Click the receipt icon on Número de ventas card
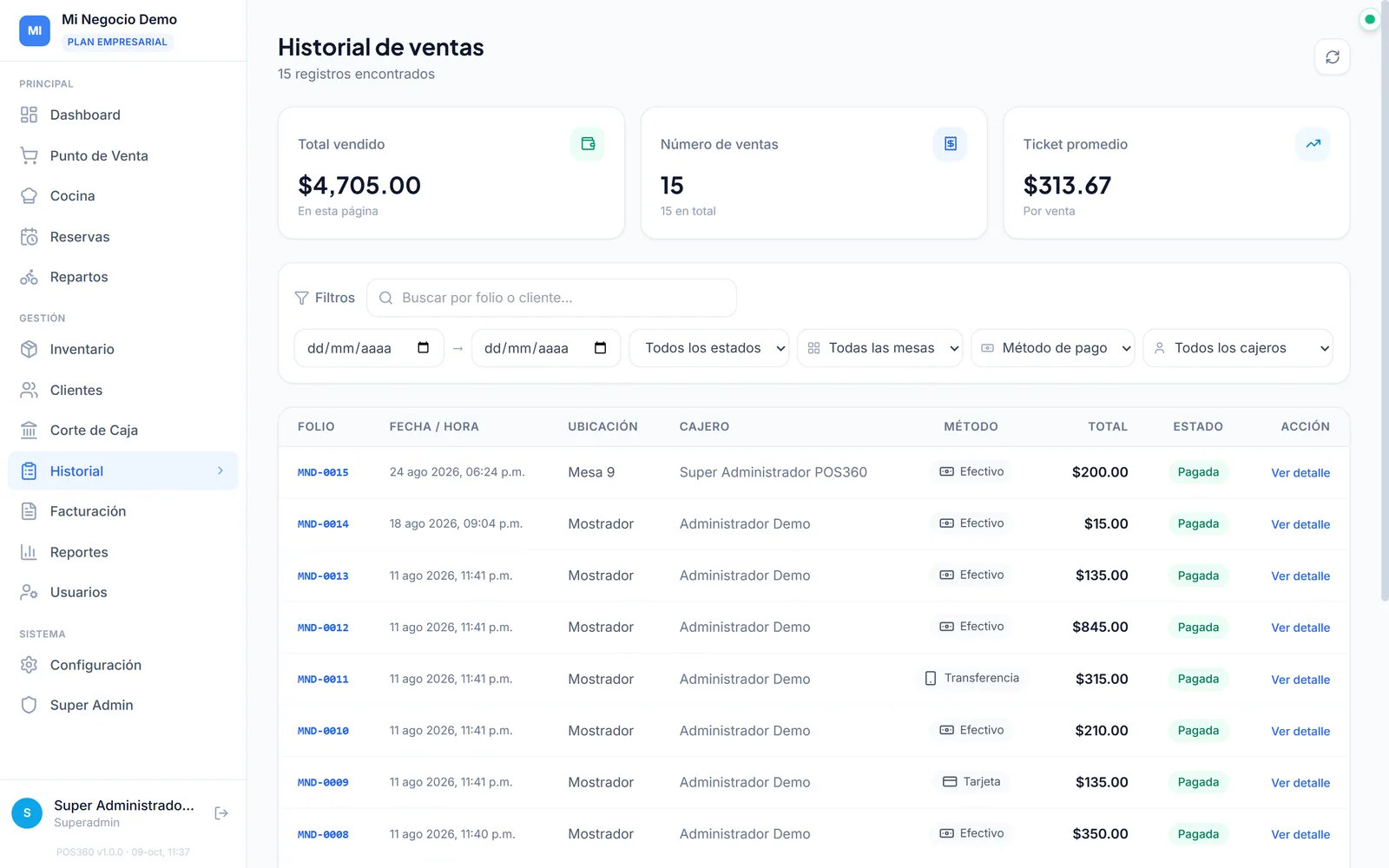The width and height of the screenshot is (1389, 868). click(951, 144)
